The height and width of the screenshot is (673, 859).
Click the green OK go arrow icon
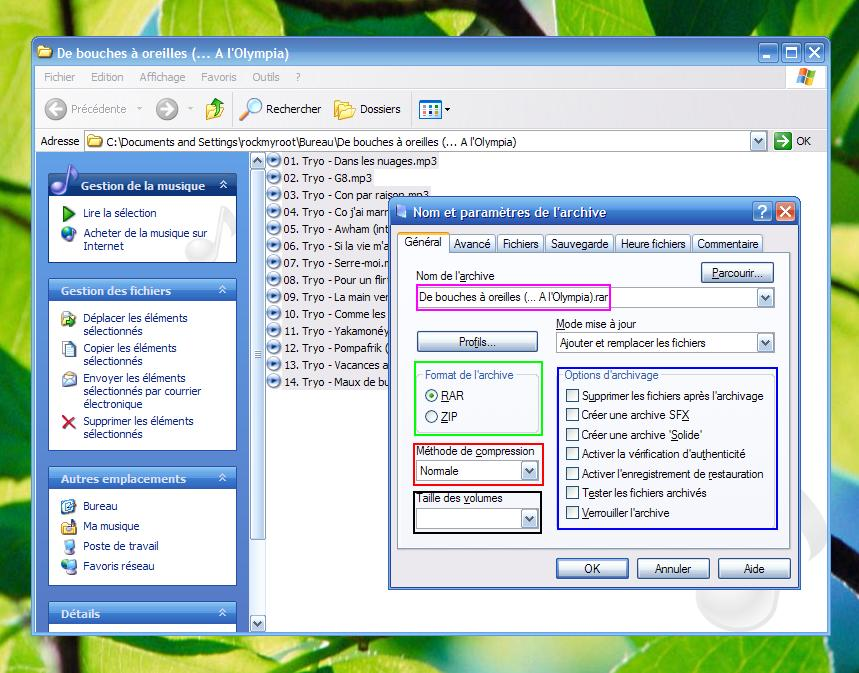point(783,141)
